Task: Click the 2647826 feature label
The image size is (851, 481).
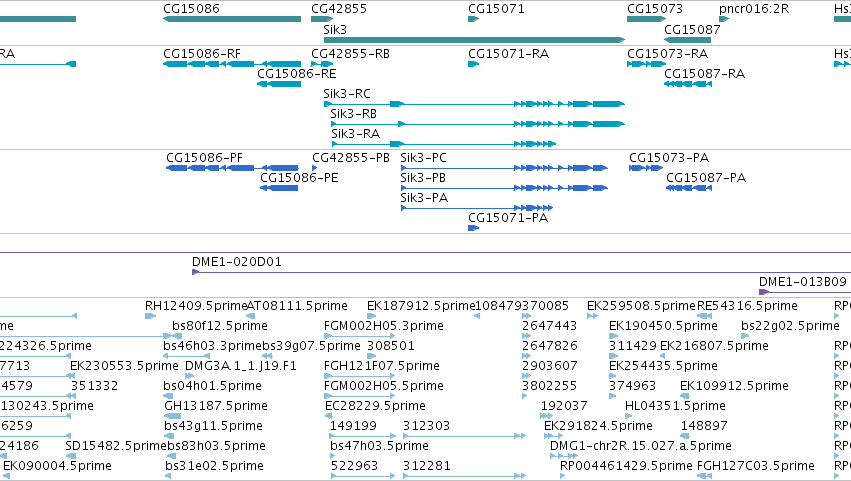Action: pyautogui.click(x=549, y=346)
